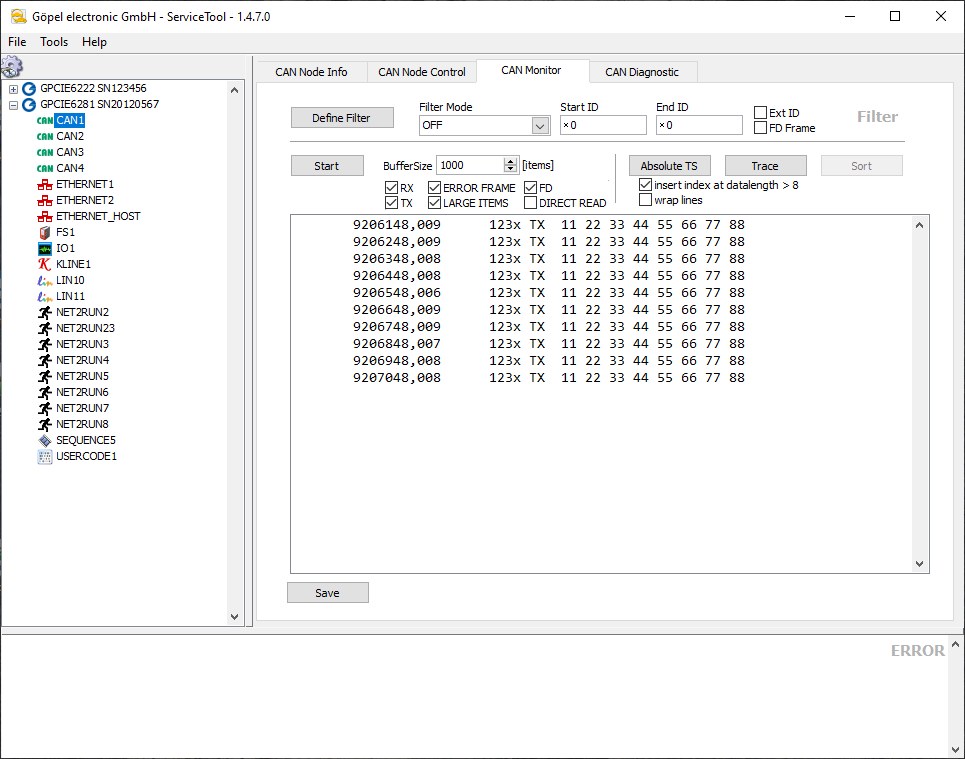The image size is (965, 759).
Task: Open the Help menu
Action: (94, 42)
